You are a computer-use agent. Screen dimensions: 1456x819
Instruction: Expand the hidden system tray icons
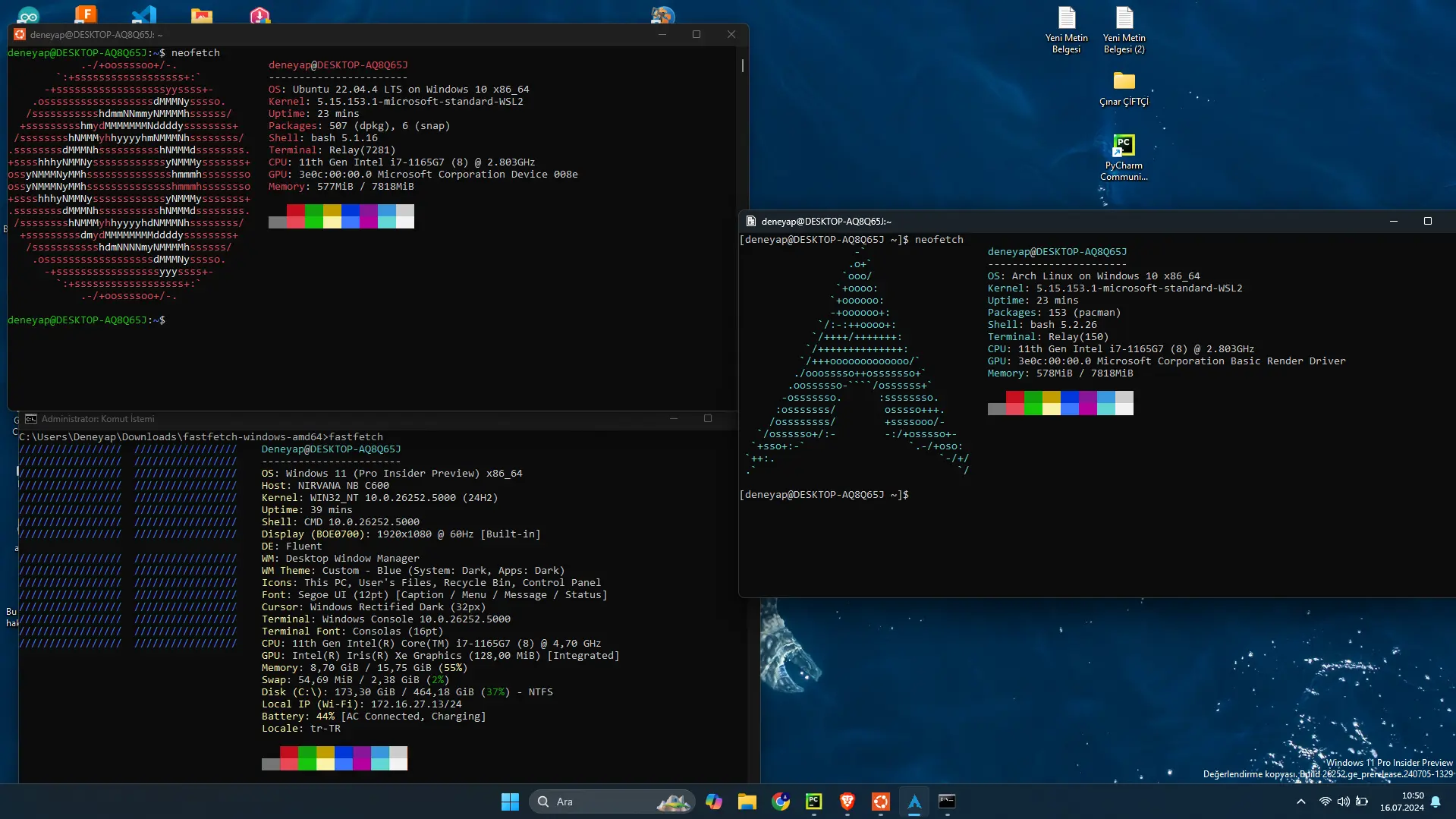click(x=1301, y=802)
